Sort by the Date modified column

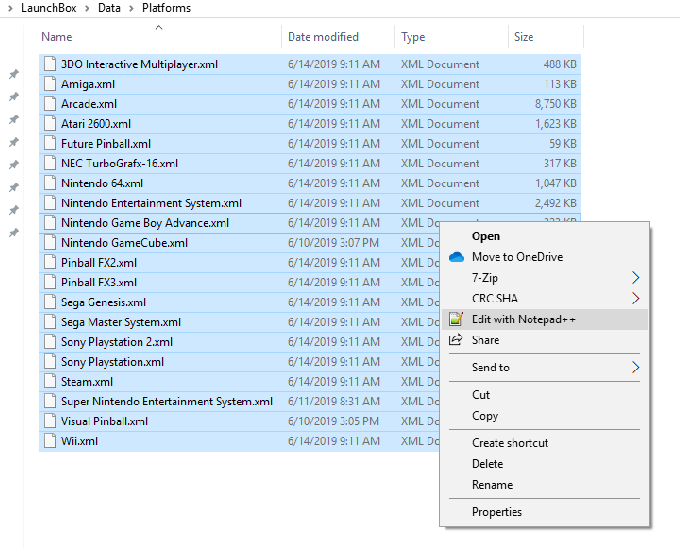coord(323,37)
